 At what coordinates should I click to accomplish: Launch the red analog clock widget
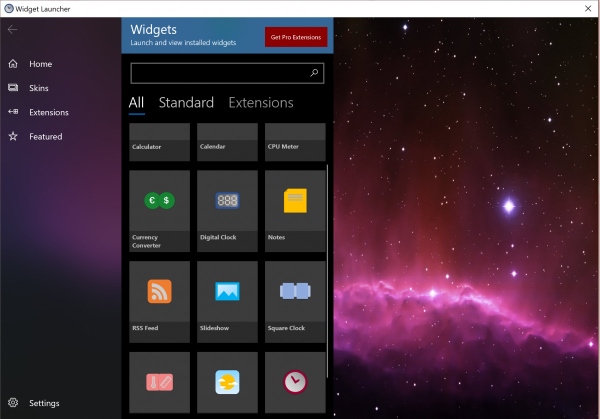tap(295, 382)
